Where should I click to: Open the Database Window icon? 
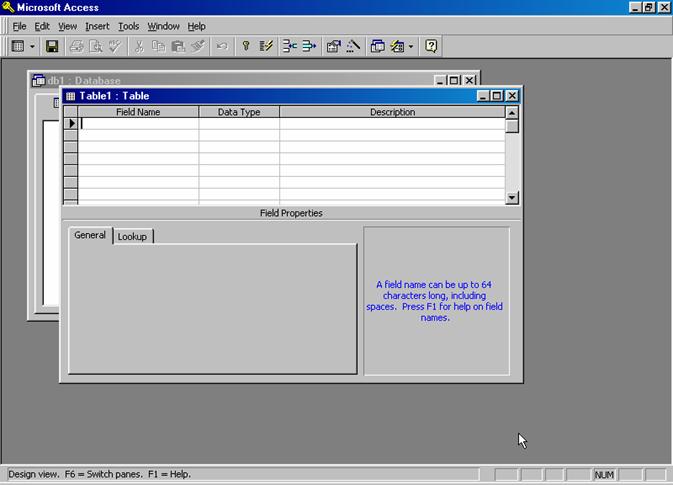click(x=378, y=46)
